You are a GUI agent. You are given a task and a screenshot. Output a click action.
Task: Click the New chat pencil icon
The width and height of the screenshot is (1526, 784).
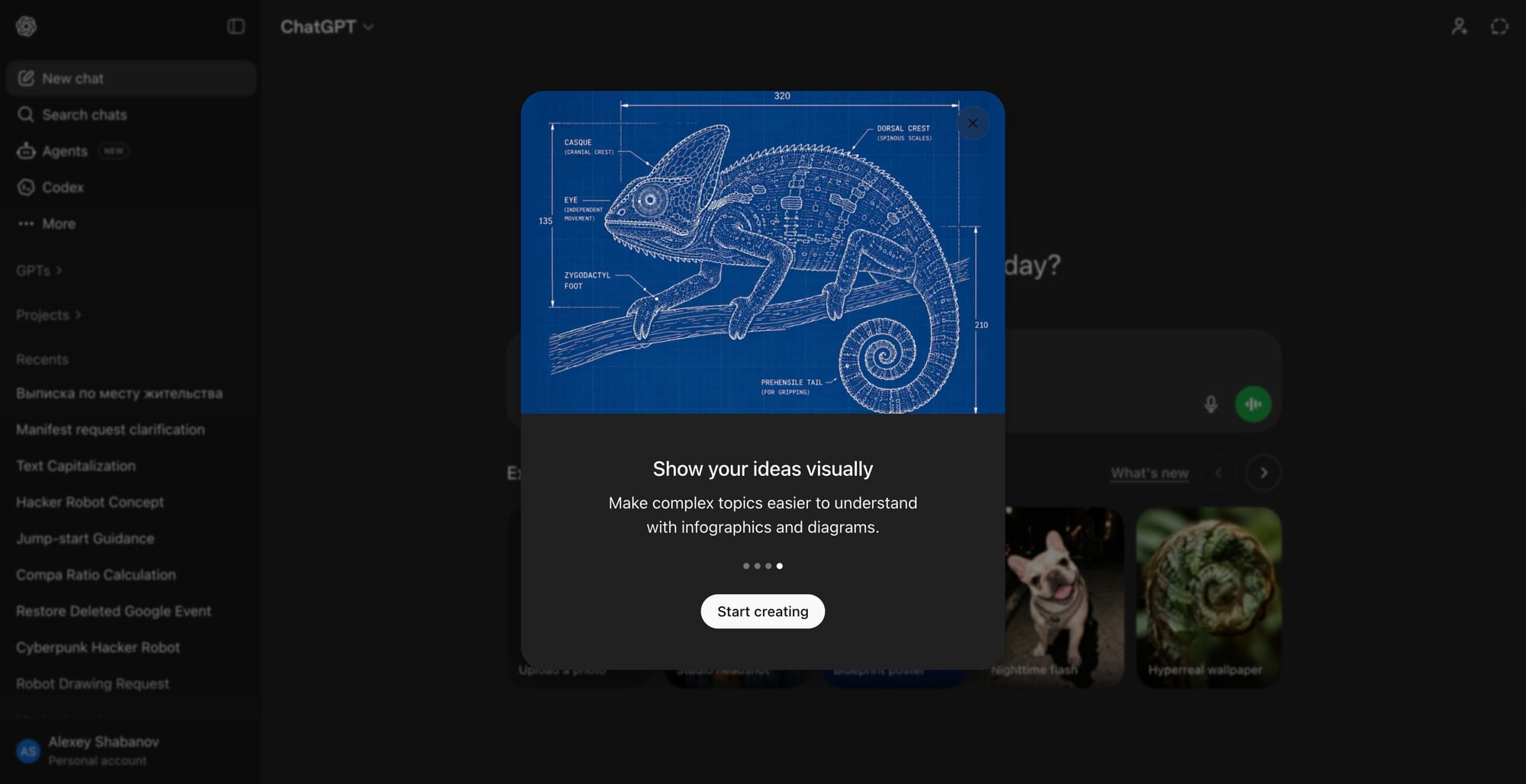coord(26,79)
